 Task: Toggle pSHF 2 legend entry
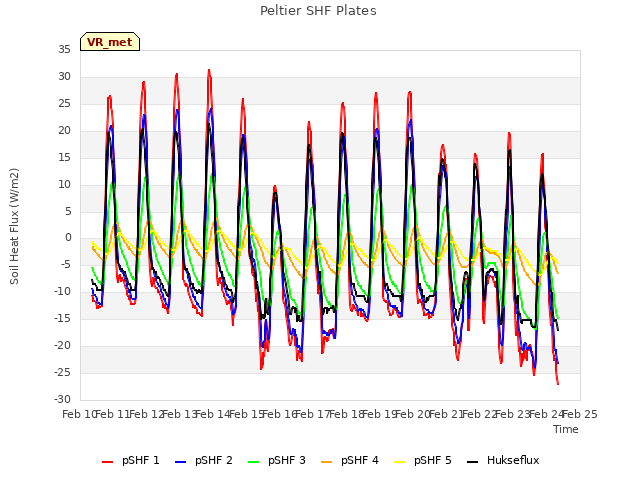204,460
